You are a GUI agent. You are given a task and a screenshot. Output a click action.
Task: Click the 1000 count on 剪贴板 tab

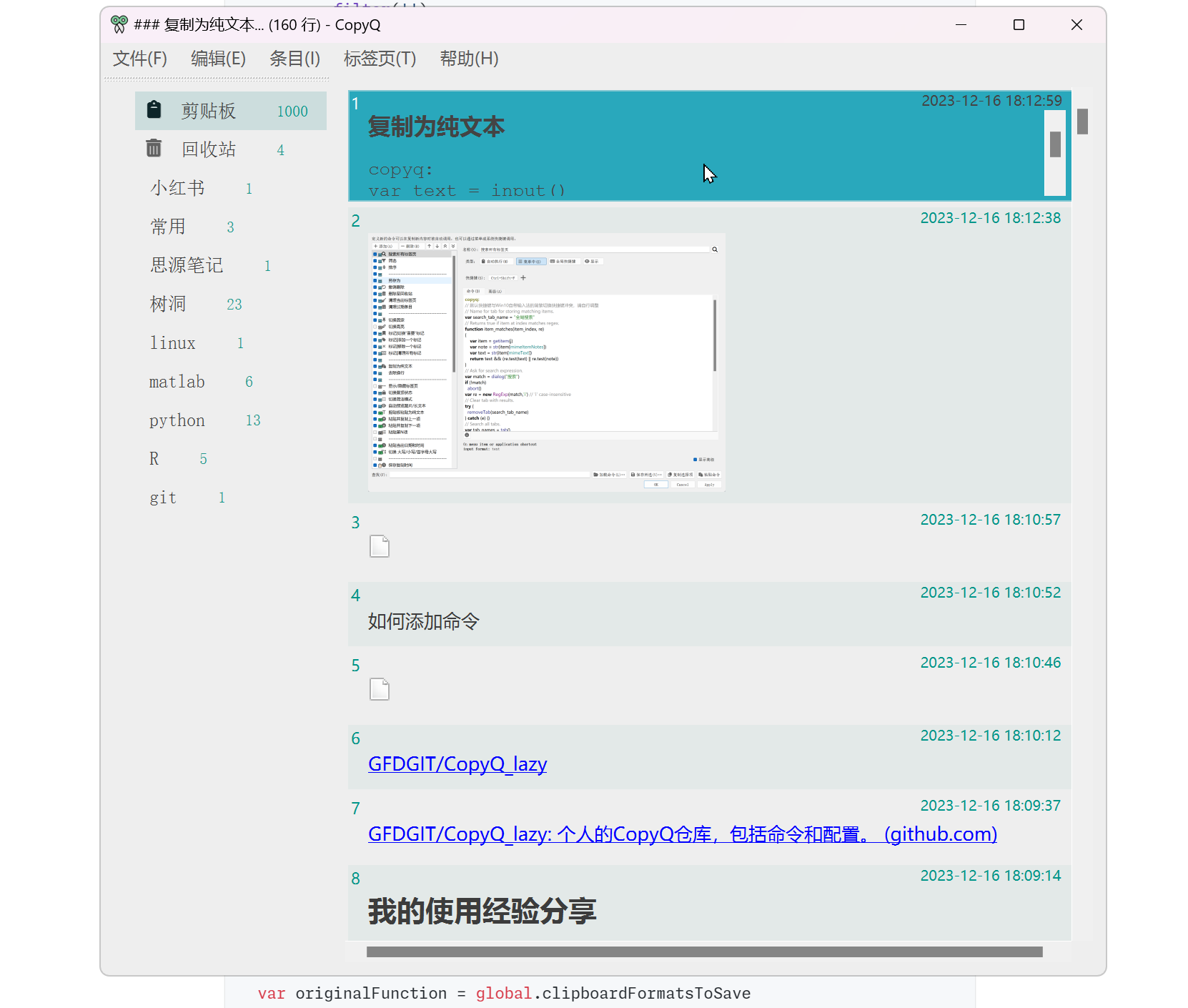pos(292,112)
